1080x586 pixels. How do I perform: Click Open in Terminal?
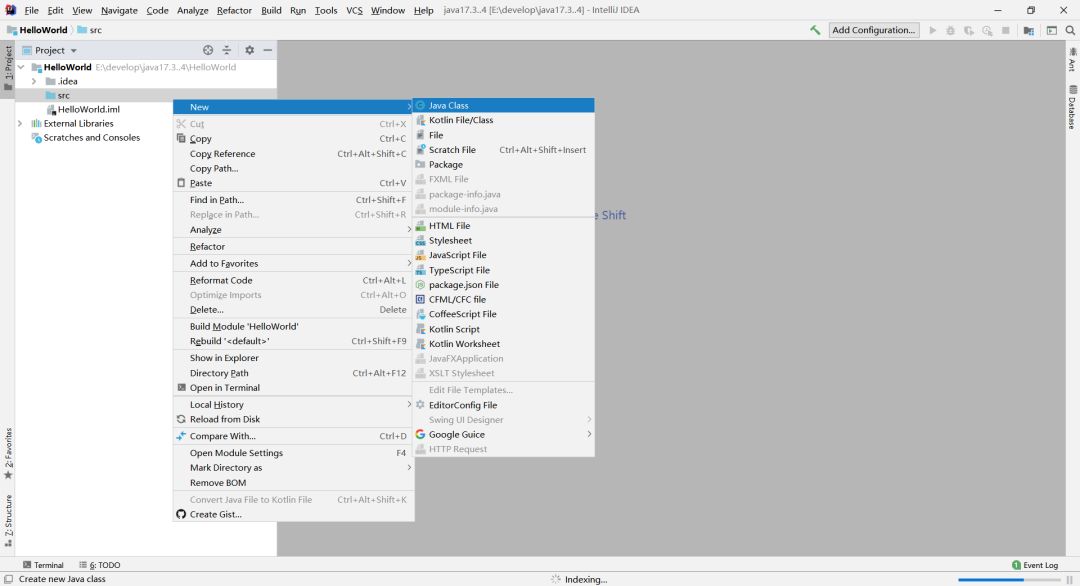(x=293, y=388)
